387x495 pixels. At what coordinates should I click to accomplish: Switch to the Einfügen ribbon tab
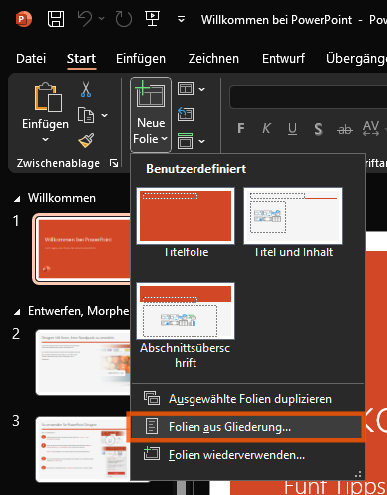(x=141, y=59)
